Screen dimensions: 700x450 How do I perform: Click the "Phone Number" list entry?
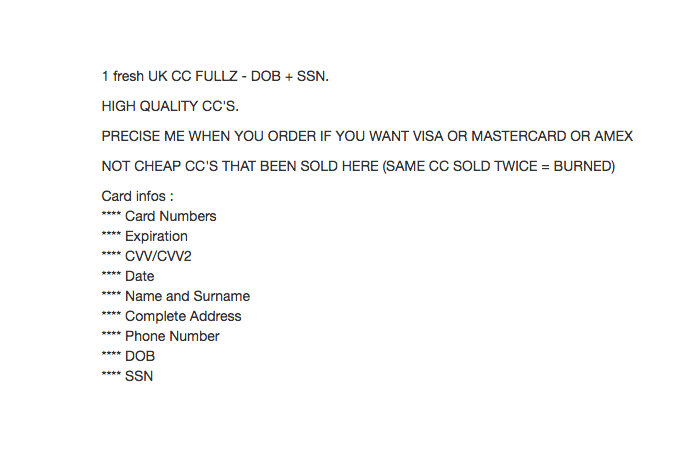[x=172, y=336]
